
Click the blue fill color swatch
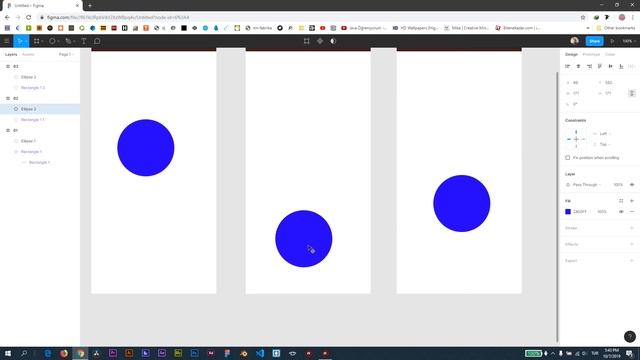568,212
